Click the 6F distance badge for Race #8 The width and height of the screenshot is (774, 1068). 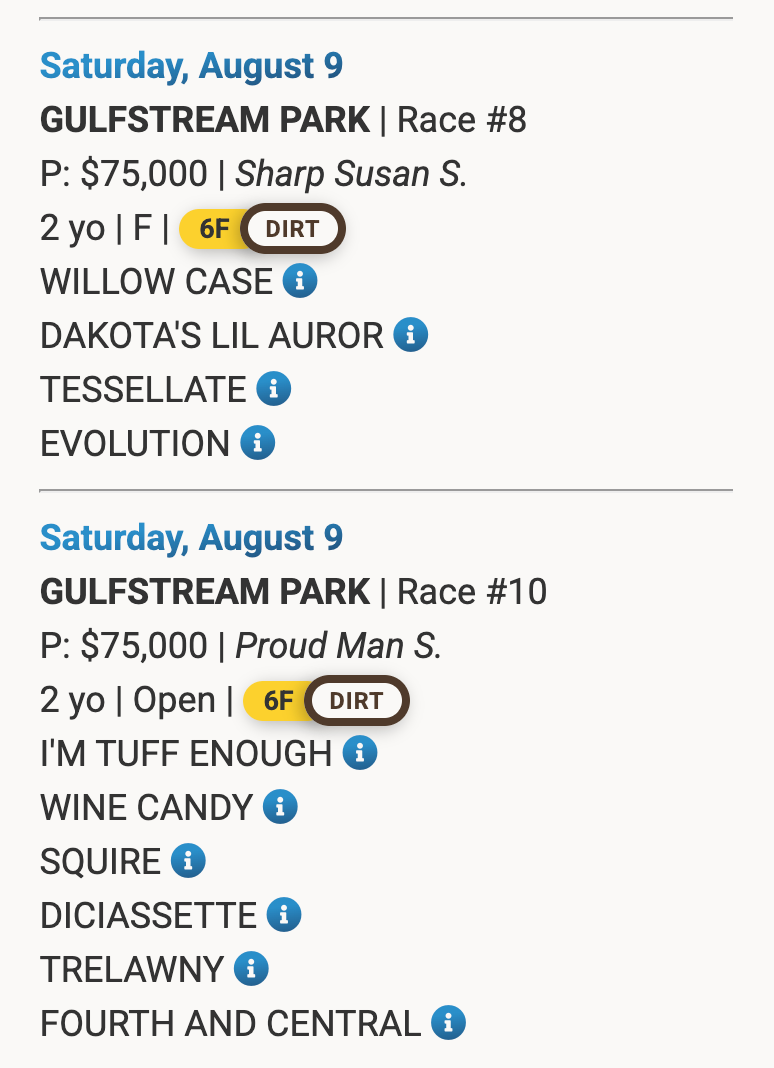[212, 229]
